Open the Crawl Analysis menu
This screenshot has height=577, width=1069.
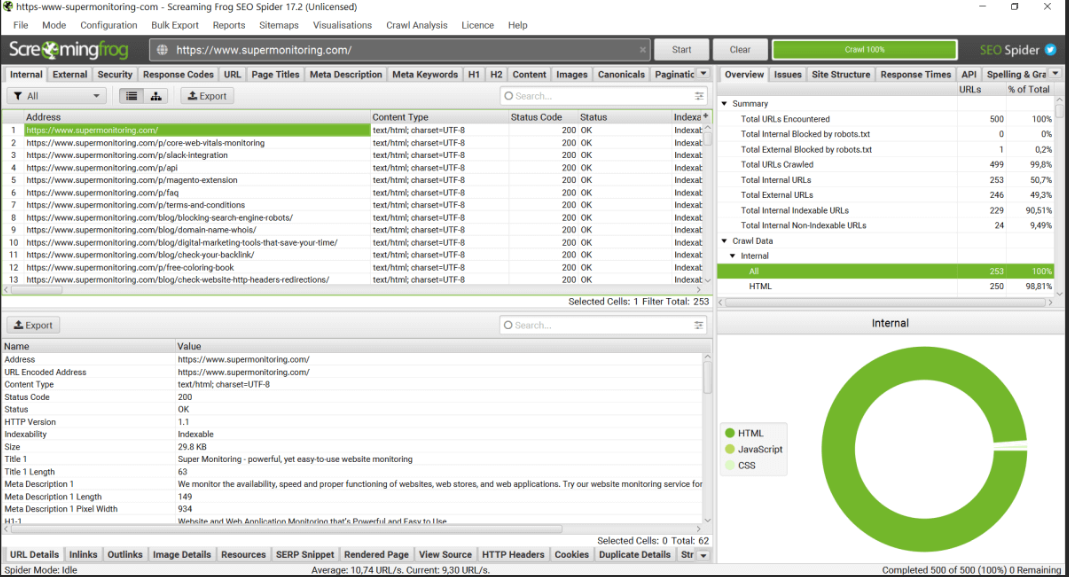[417, 25]
